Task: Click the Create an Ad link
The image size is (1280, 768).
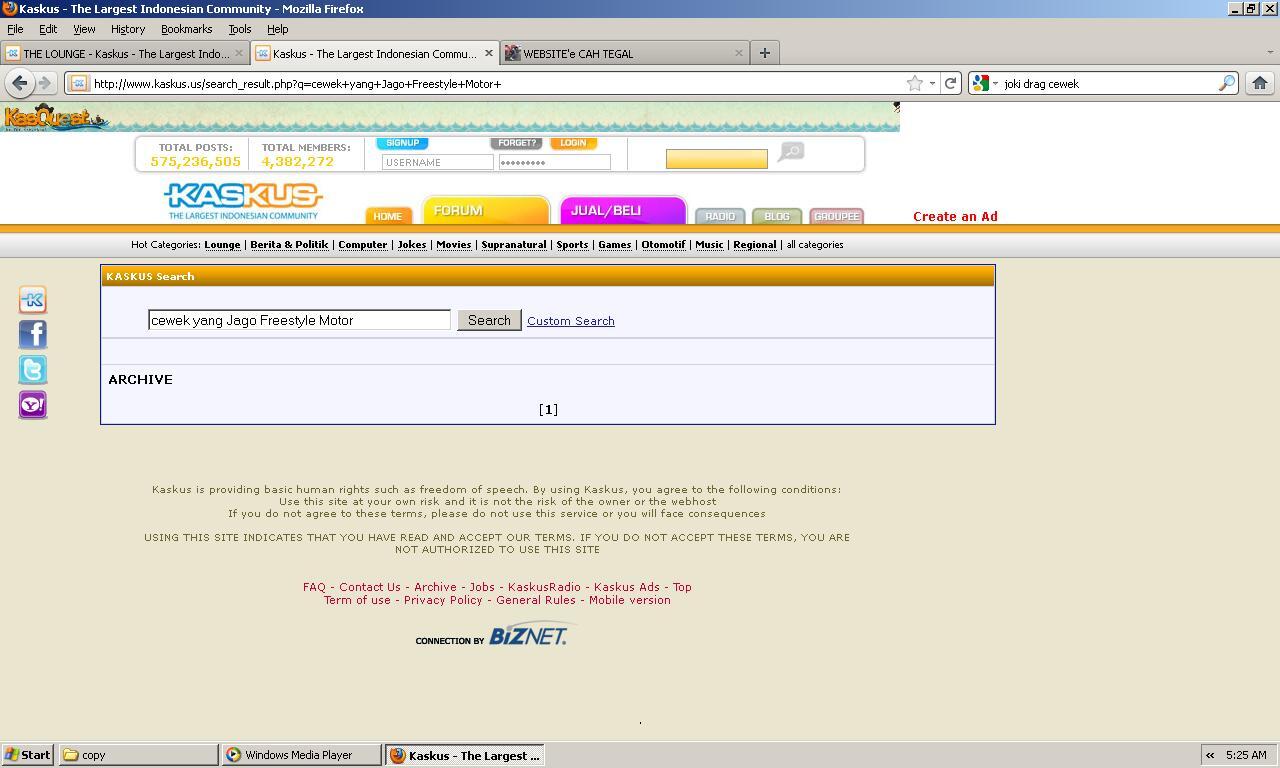Action: click(955, 216)
